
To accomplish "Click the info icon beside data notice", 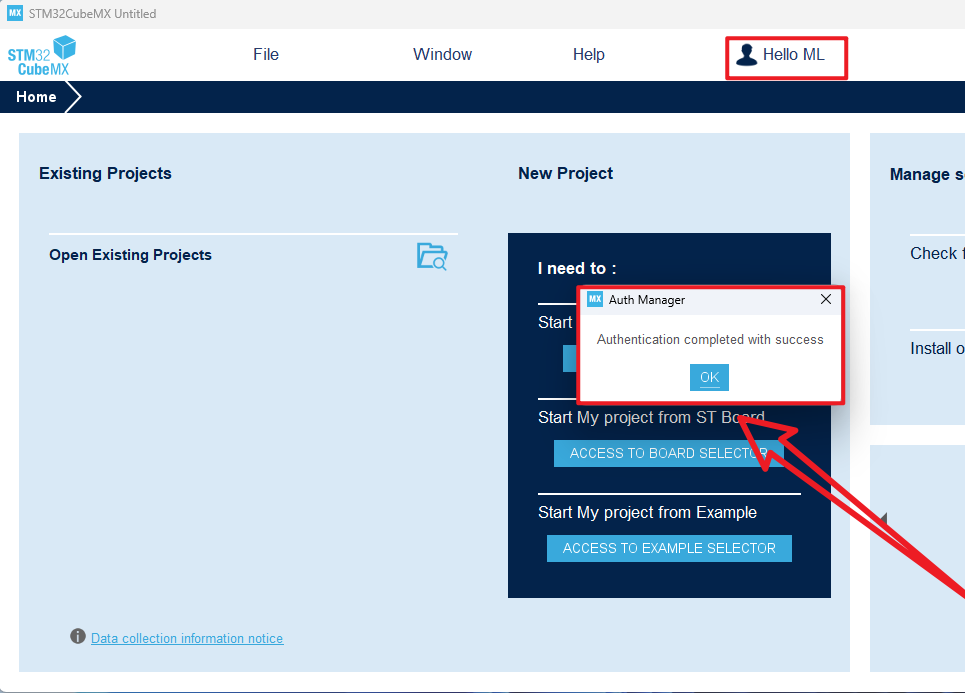I will tap(78, 636).
